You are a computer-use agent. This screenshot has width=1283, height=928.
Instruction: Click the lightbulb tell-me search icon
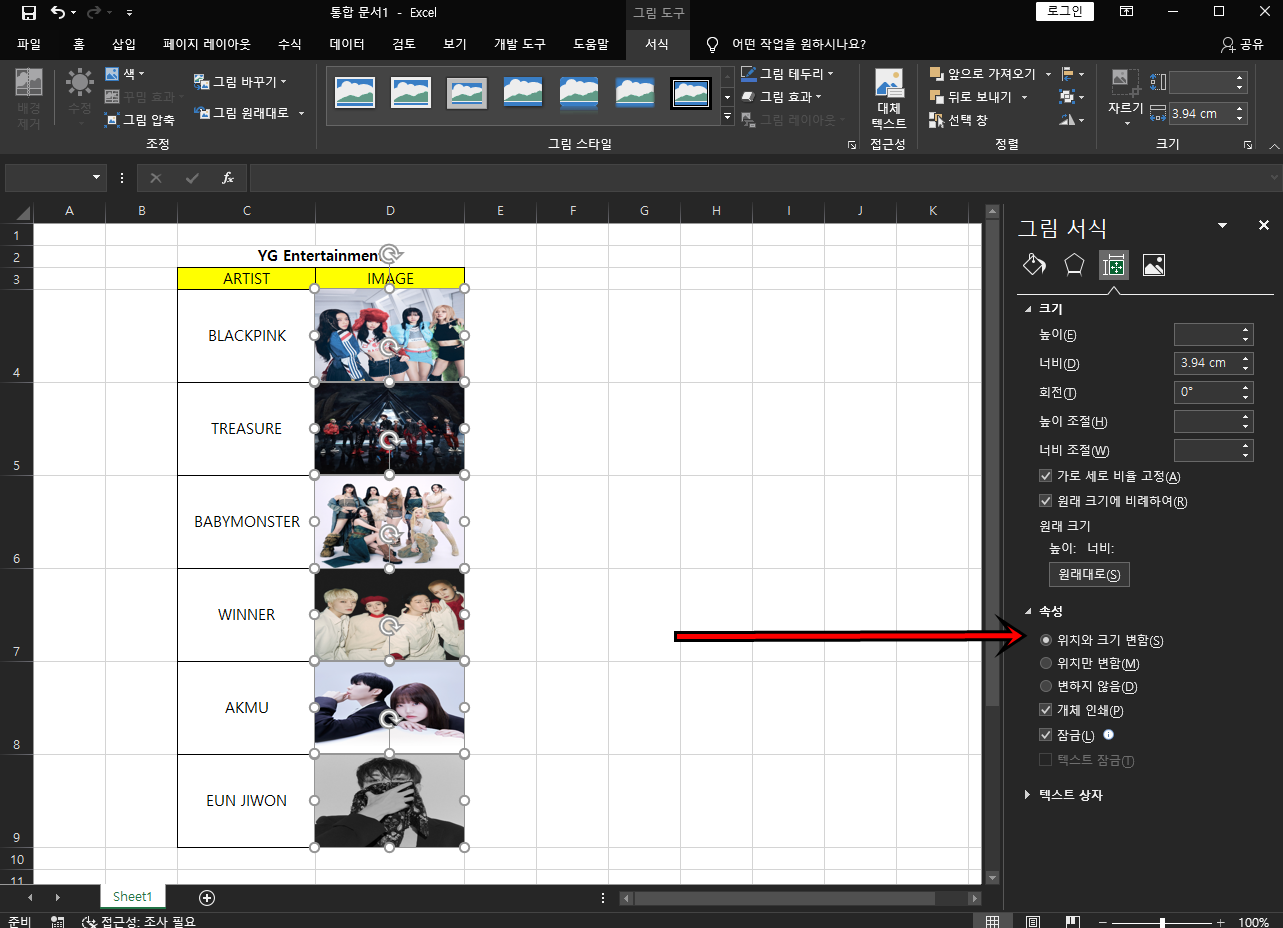pyautogui.click(x=712, y=45)
